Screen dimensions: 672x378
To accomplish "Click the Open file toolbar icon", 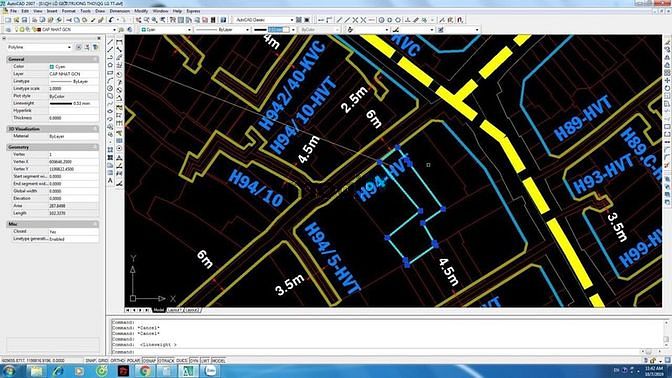I will (x=16, y=20).
